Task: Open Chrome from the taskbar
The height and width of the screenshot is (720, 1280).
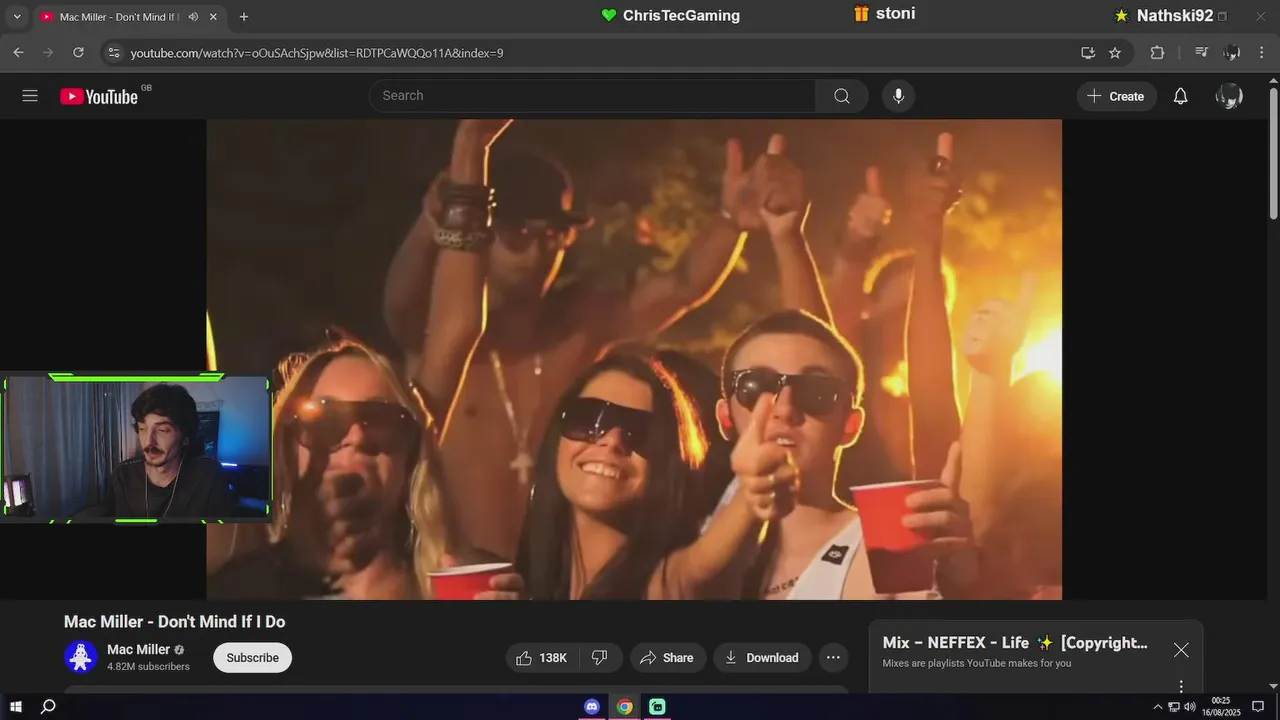Action: (x=625, y=707)
